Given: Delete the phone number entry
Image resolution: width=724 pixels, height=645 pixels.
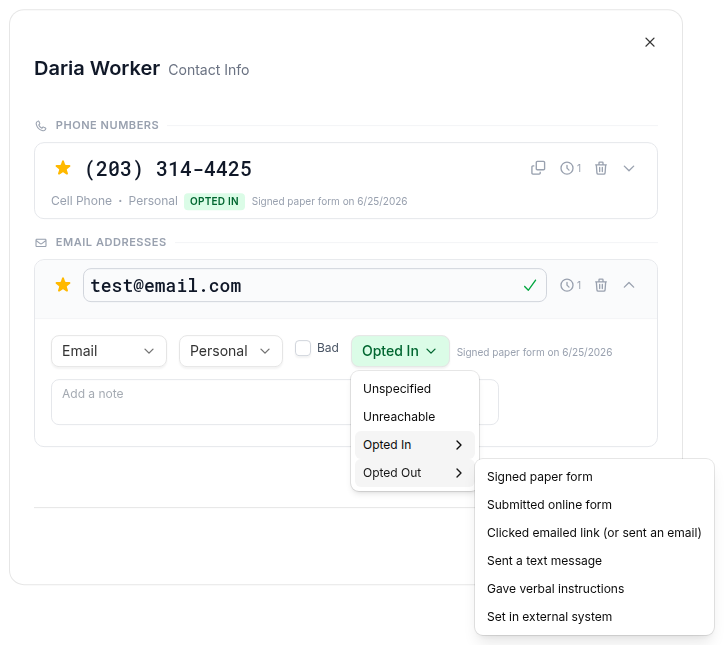Looking at the screenshot, I should click(x=601, y=168).
